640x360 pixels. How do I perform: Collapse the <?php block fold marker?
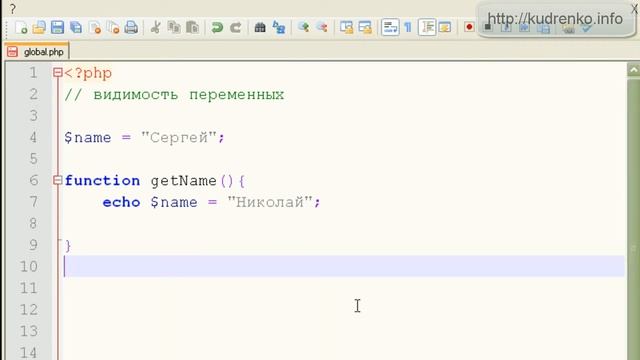58,73
